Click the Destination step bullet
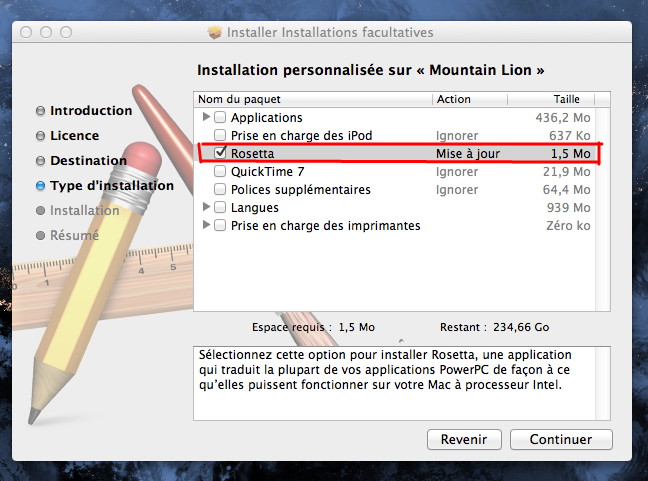The width and height of the screenshot is (648, 481). click(x=40, y=160)
